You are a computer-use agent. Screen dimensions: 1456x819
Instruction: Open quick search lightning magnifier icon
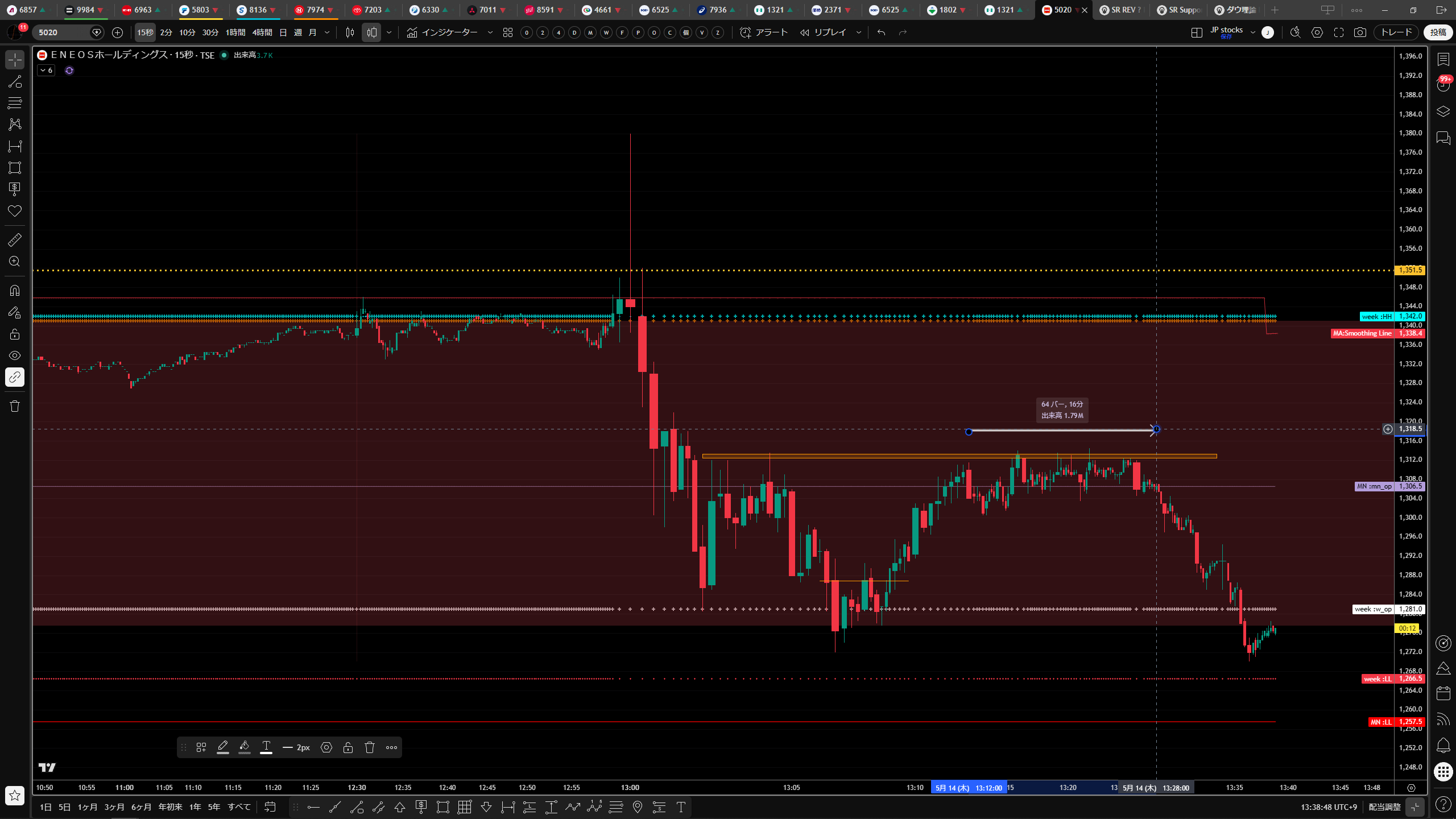(1296, 32)
